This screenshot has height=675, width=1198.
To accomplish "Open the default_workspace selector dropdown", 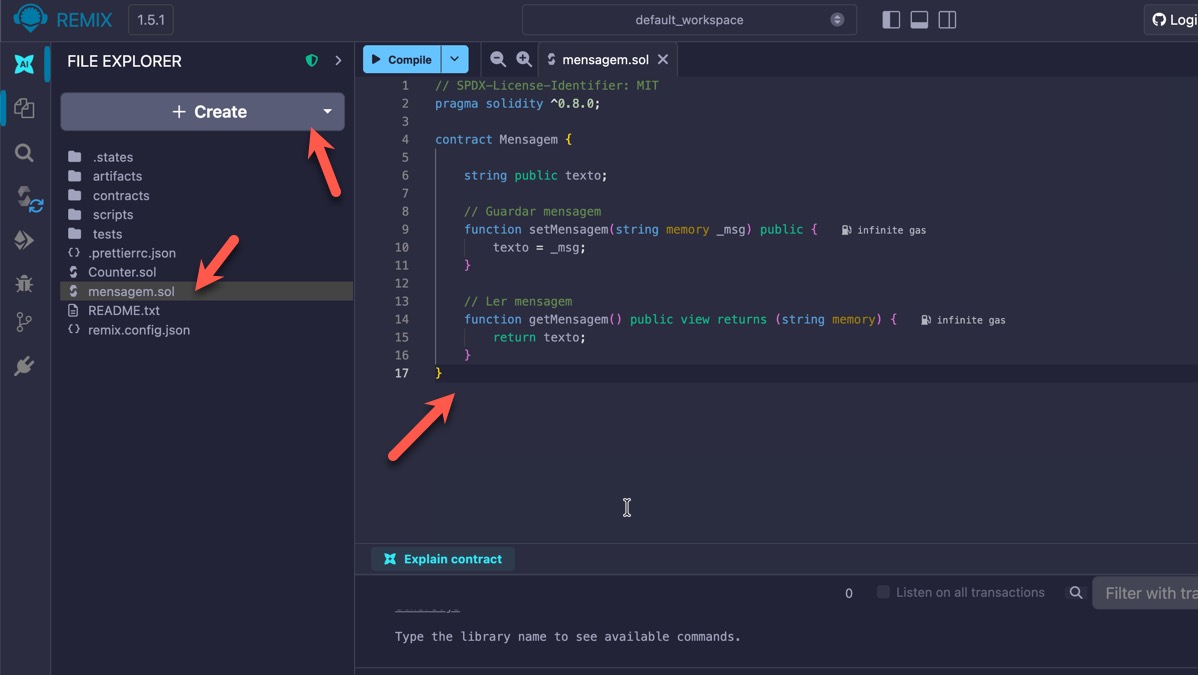I will tap(689, 20).
